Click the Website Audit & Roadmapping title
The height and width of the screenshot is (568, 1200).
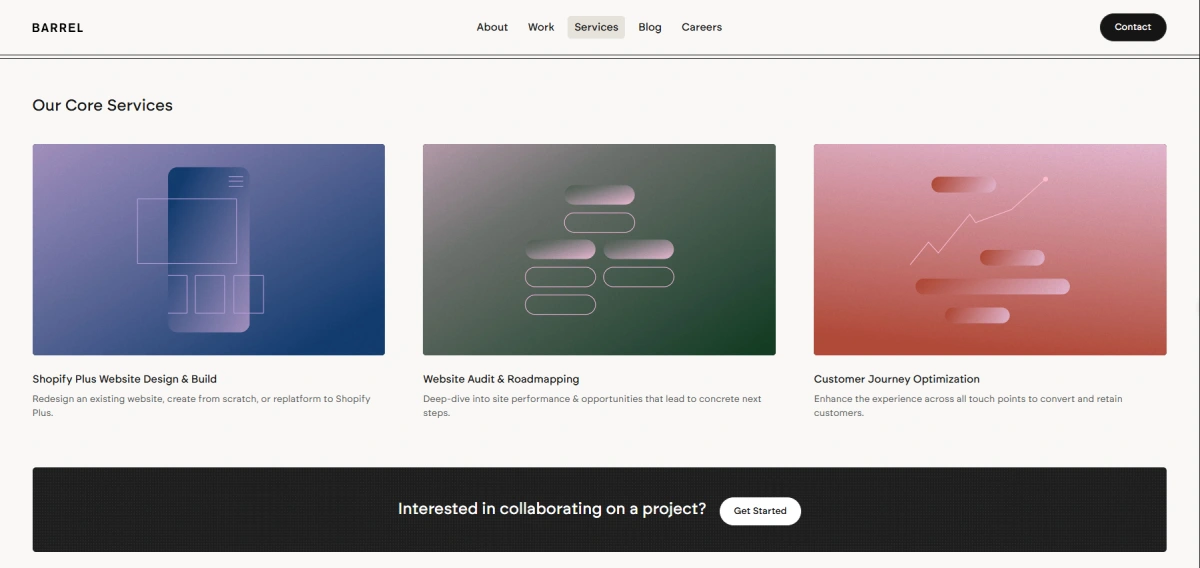(501, 379)
